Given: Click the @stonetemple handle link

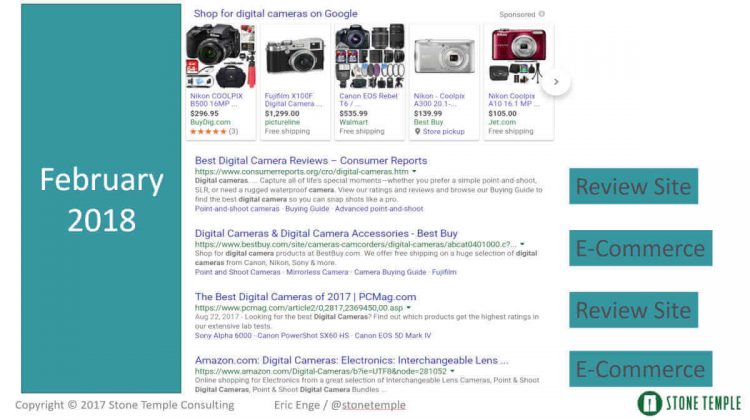Looking at the screenshot, I should [368, 405].
